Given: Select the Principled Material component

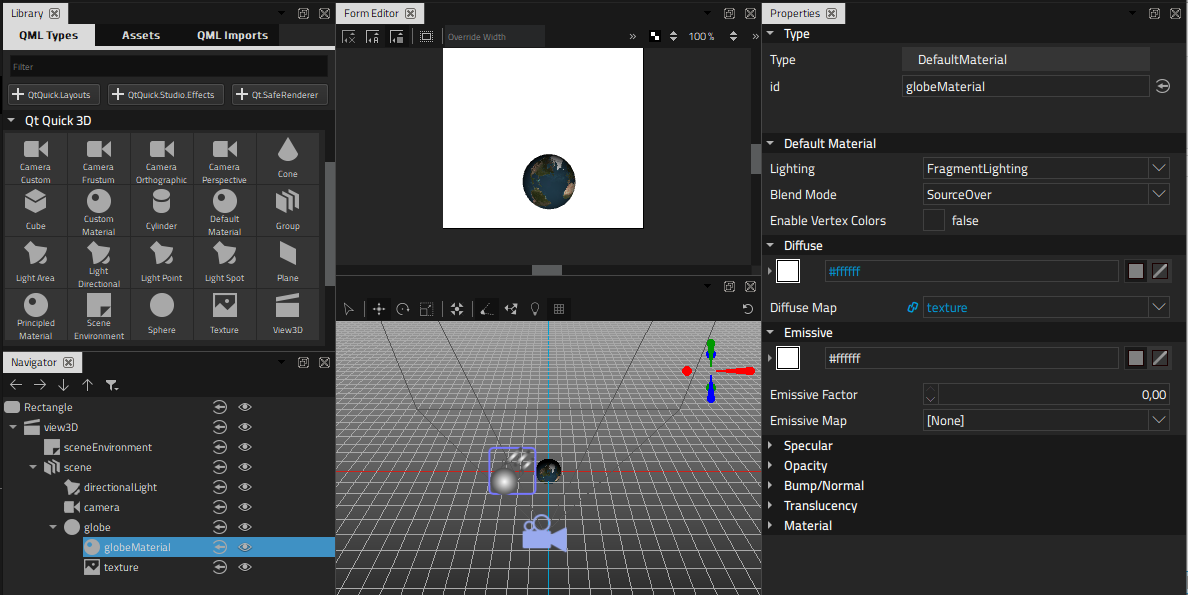Looking at the screenshot, I should (35, 314).
